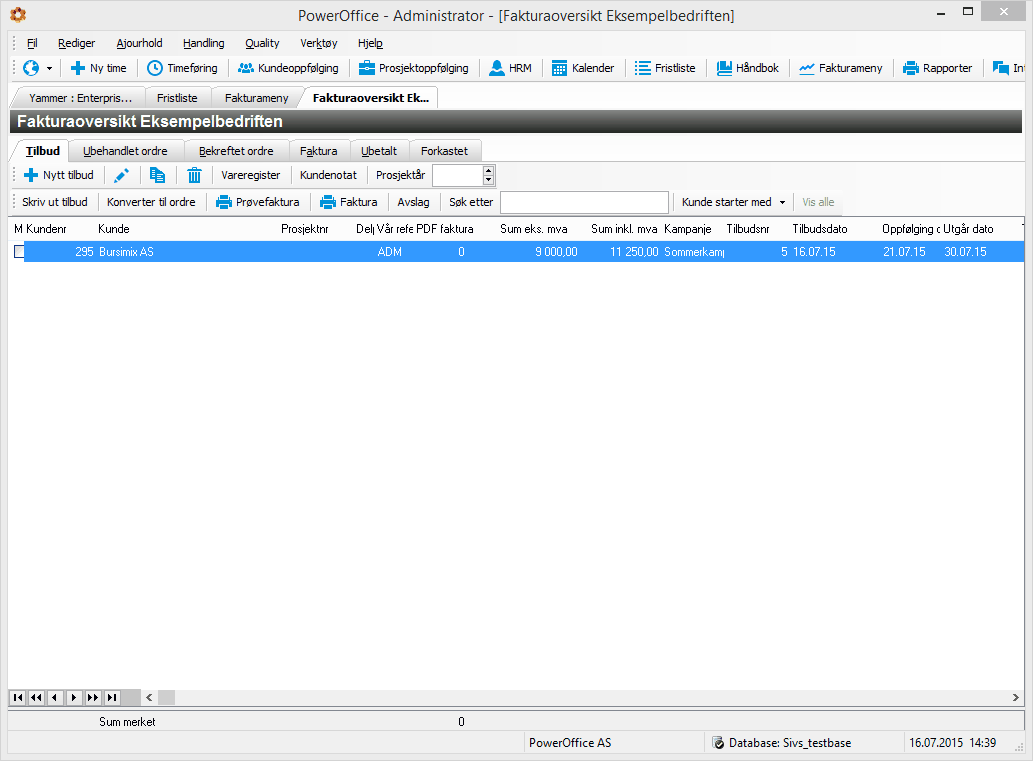The width and height of the screenshot is (1033, 761).
Task: Click the trash delete icon
Action: [194, 175]
